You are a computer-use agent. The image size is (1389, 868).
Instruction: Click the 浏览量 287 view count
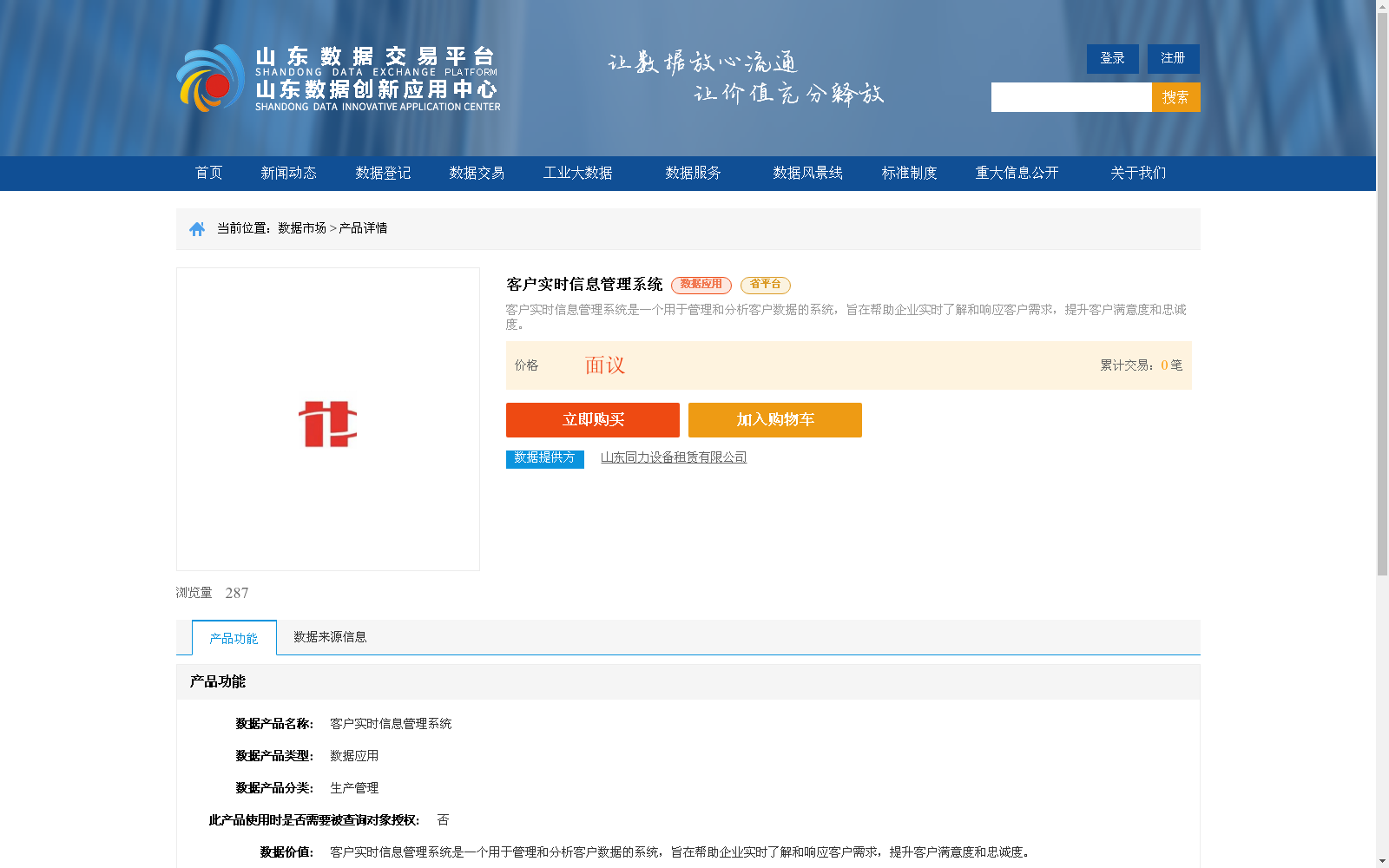213,593
